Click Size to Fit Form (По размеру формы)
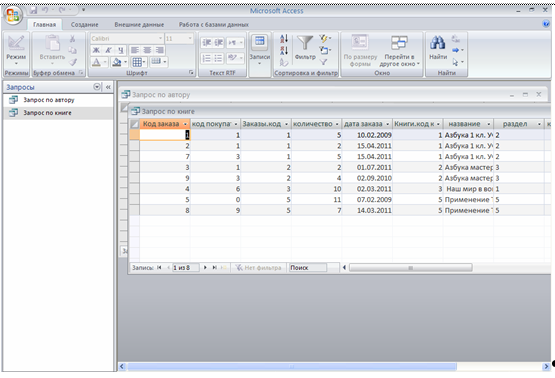Image resolution: width=555 pixels, height=378 pixels. (360, 51)
